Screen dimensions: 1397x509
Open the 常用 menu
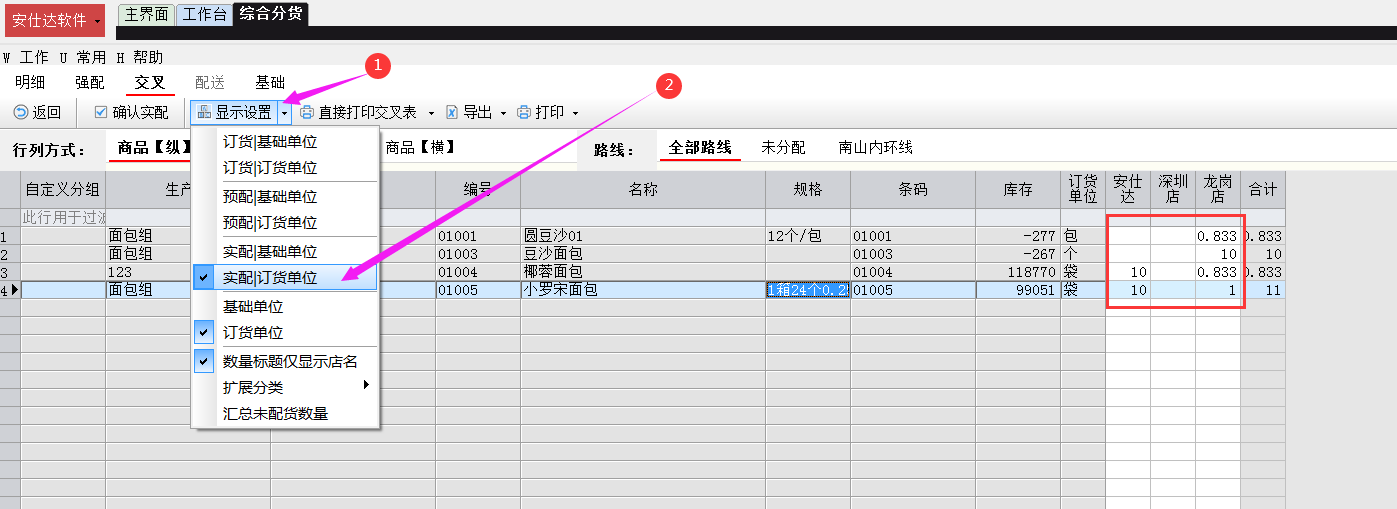[x=83, y=58]
